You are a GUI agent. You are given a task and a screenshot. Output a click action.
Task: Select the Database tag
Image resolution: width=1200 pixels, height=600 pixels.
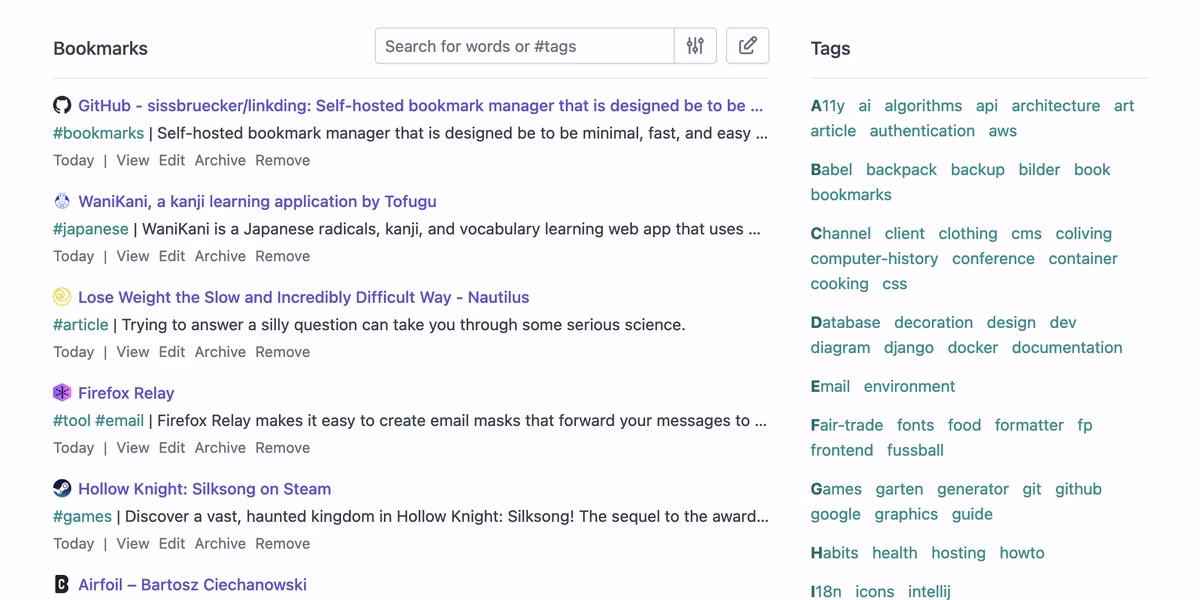click(845, 323)
